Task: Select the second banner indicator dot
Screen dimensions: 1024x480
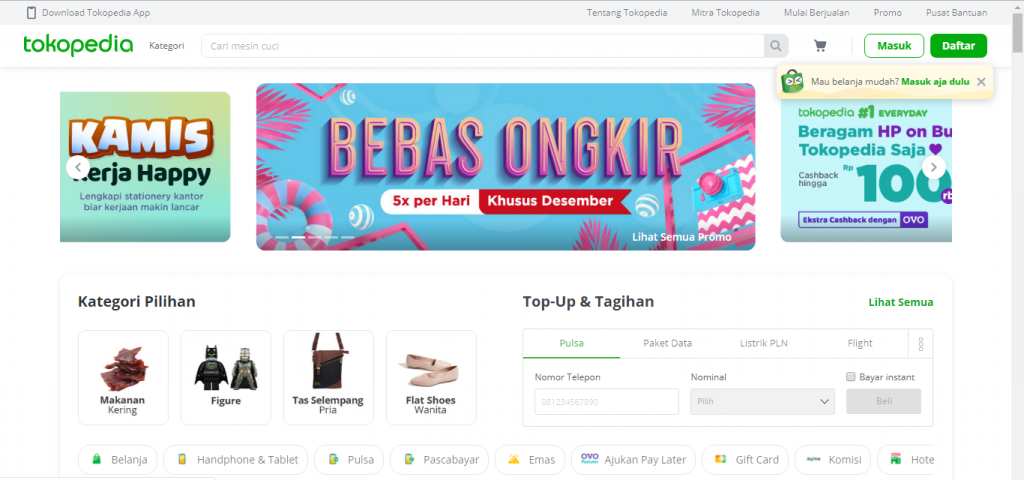Action: [x=298, y=237]
